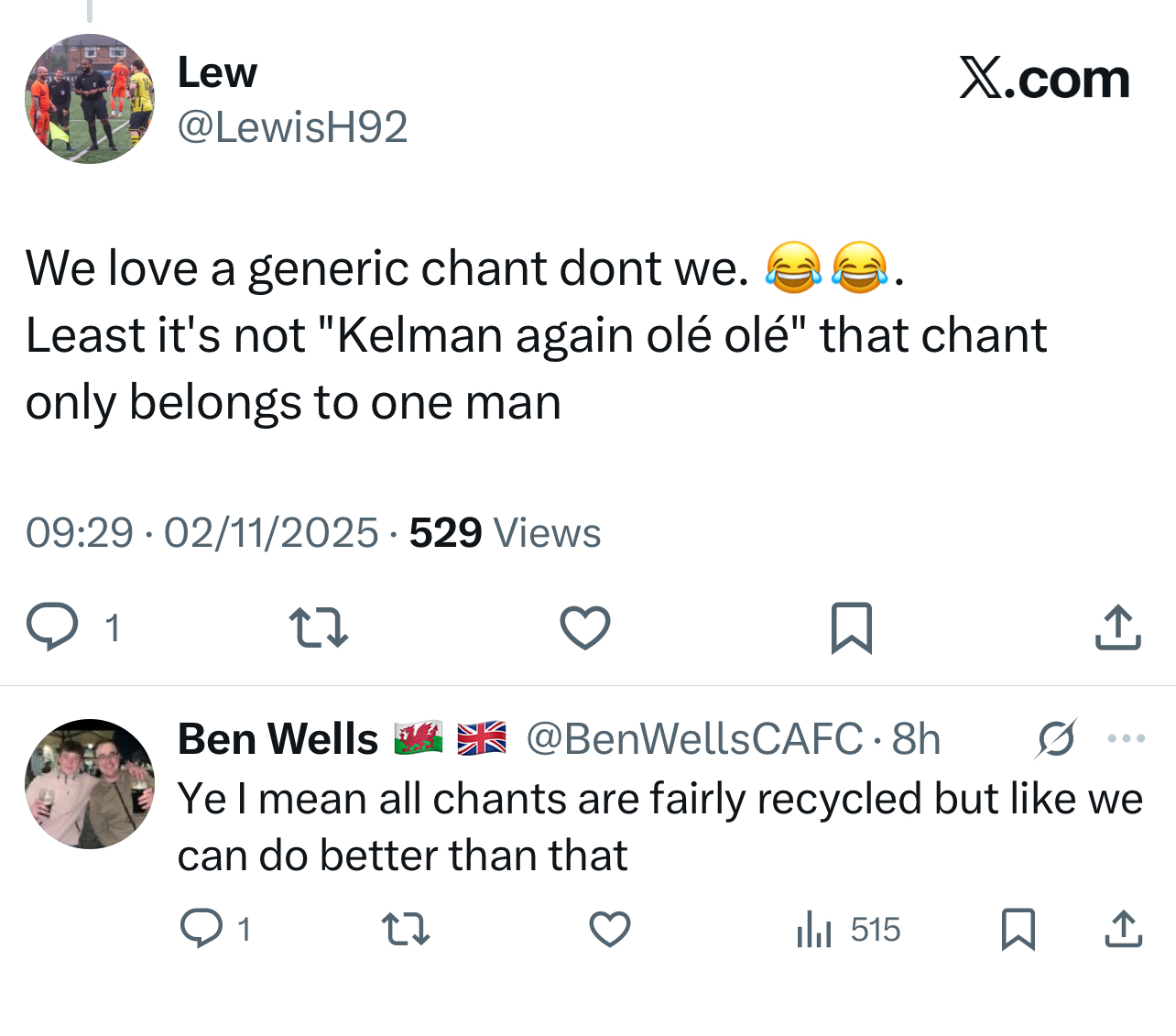Share Ben Wells' reply
Screen dimensions: 1176x1036
(x=1123, y=929)
